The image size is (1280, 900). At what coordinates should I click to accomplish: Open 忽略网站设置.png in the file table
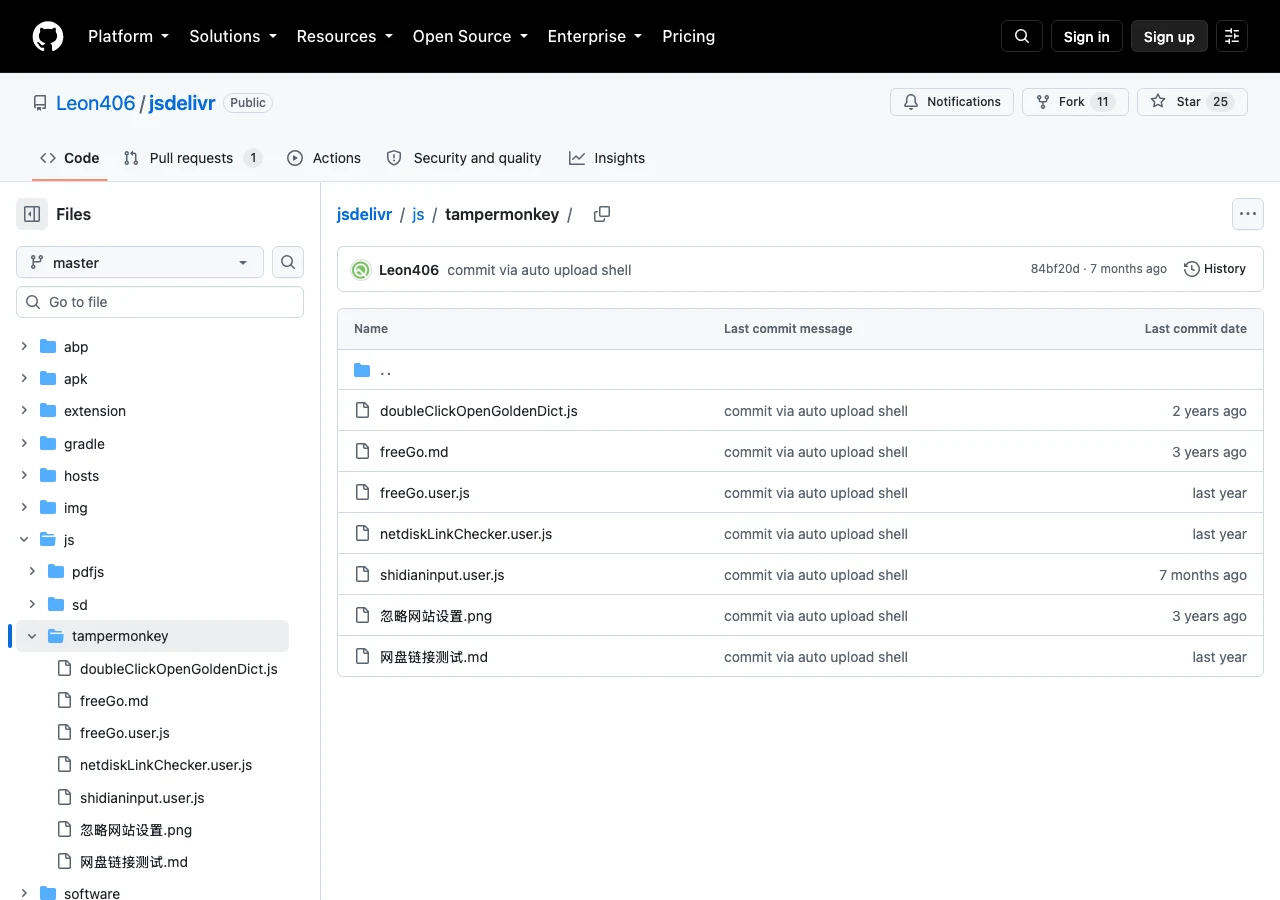436,616
